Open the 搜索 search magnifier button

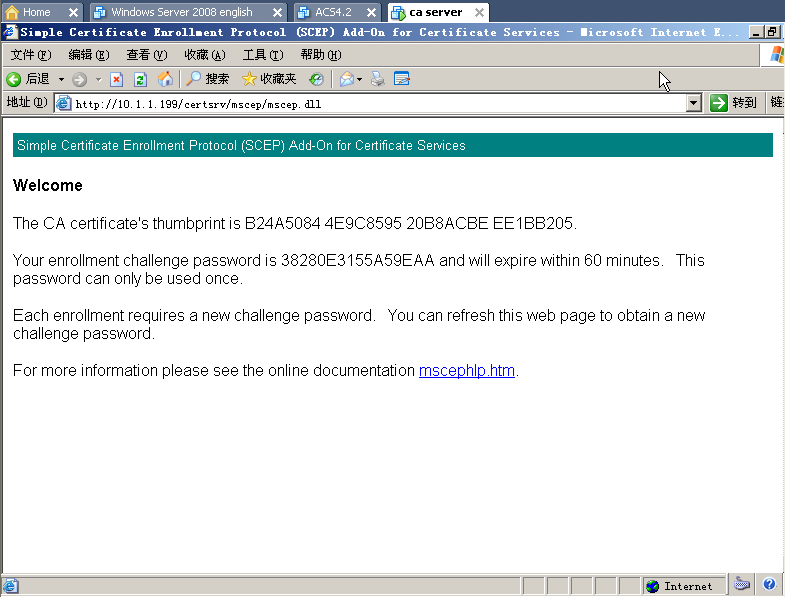click(207, 79)
